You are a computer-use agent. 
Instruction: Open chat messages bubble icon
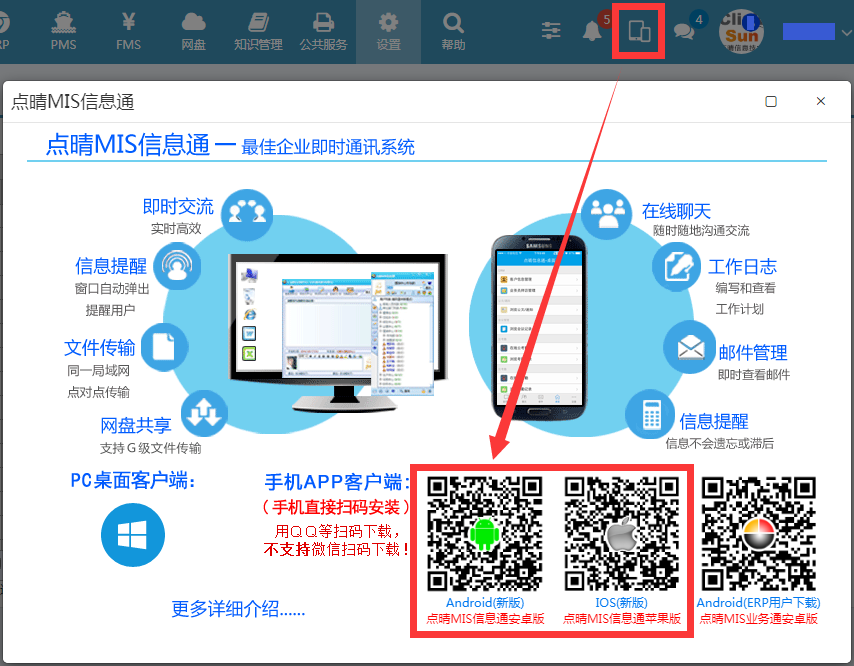(684, 31)
